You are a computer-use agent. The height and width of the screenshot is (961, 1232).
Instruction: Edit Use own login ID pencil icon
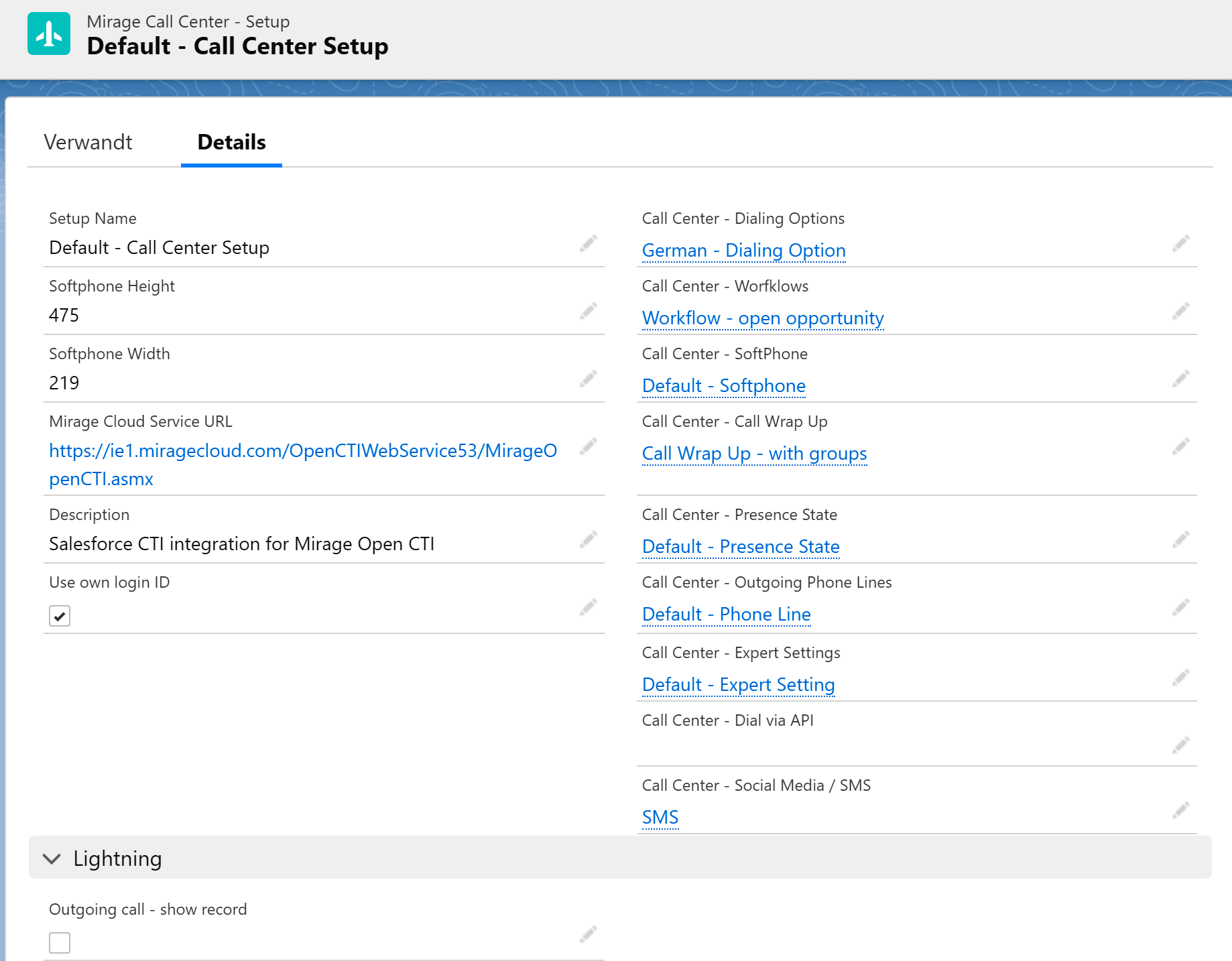[589, 607]
